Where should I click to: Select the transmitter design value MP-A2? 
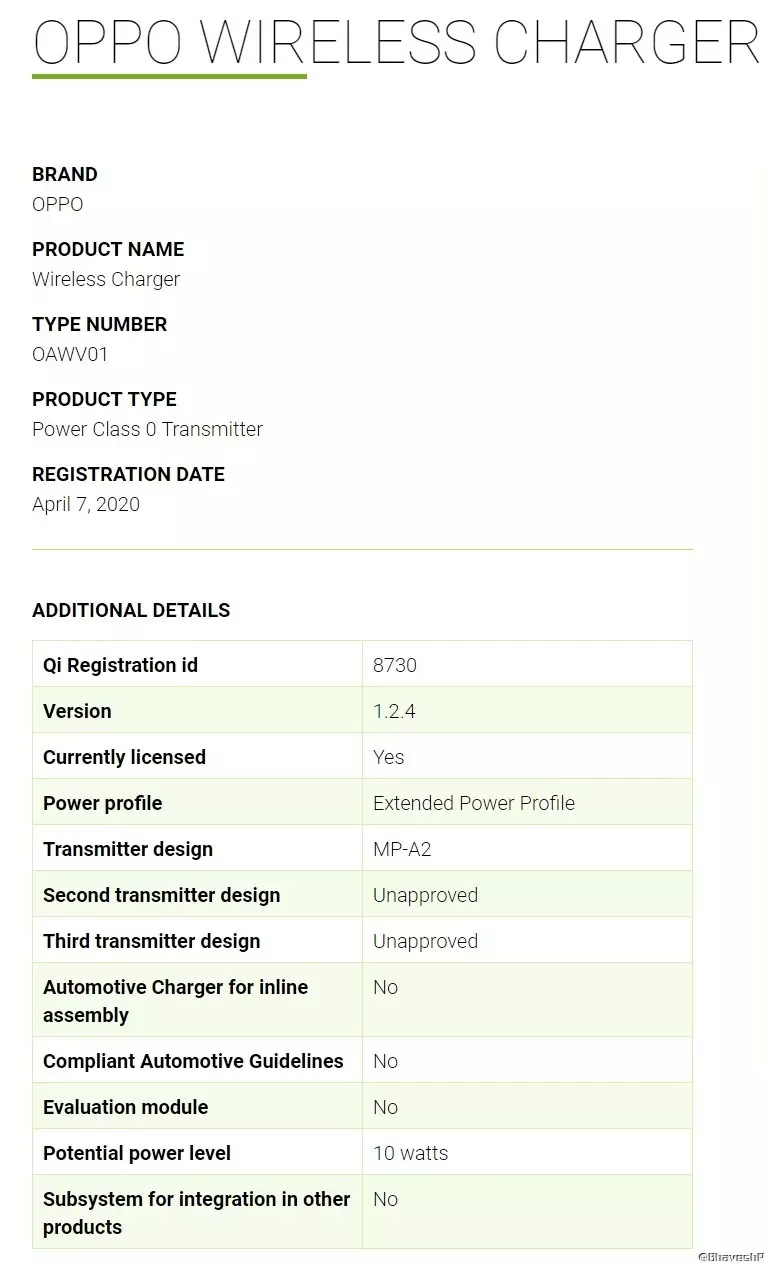coord(402,849)
